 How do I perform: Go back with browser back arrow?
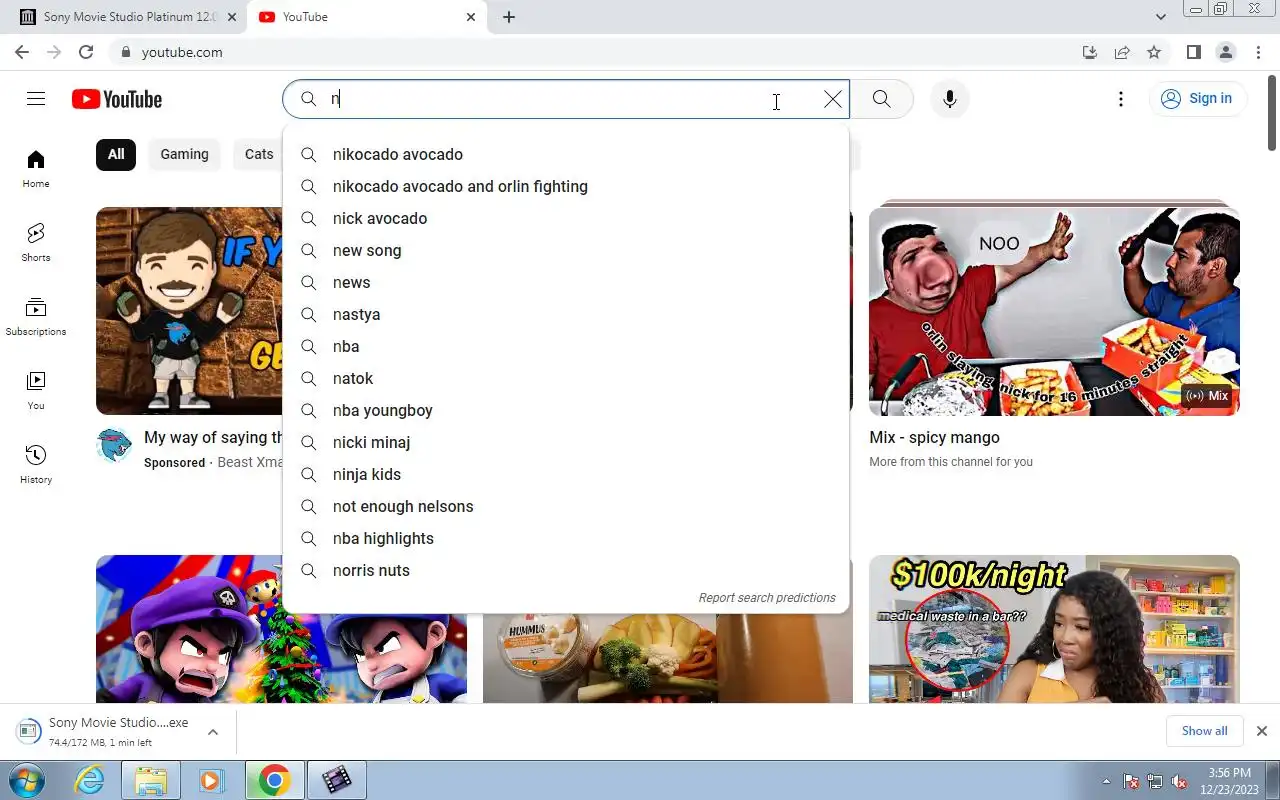(x=22, y=52)
